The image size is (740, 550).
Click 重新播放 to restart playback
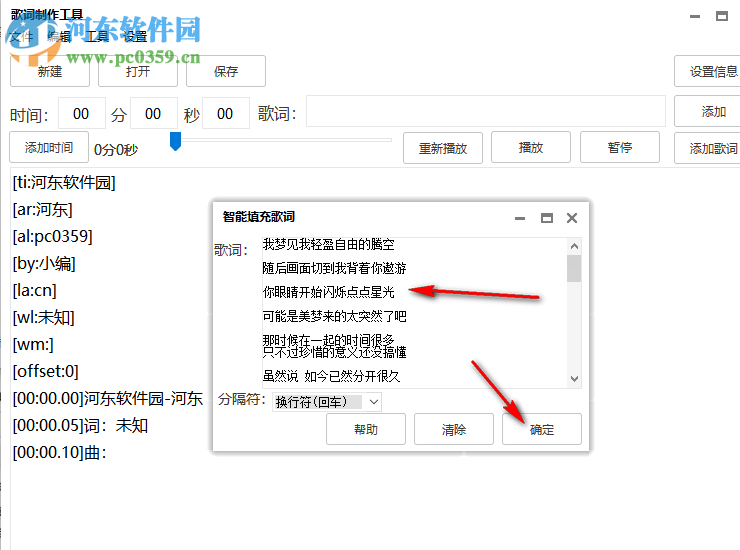443,148
